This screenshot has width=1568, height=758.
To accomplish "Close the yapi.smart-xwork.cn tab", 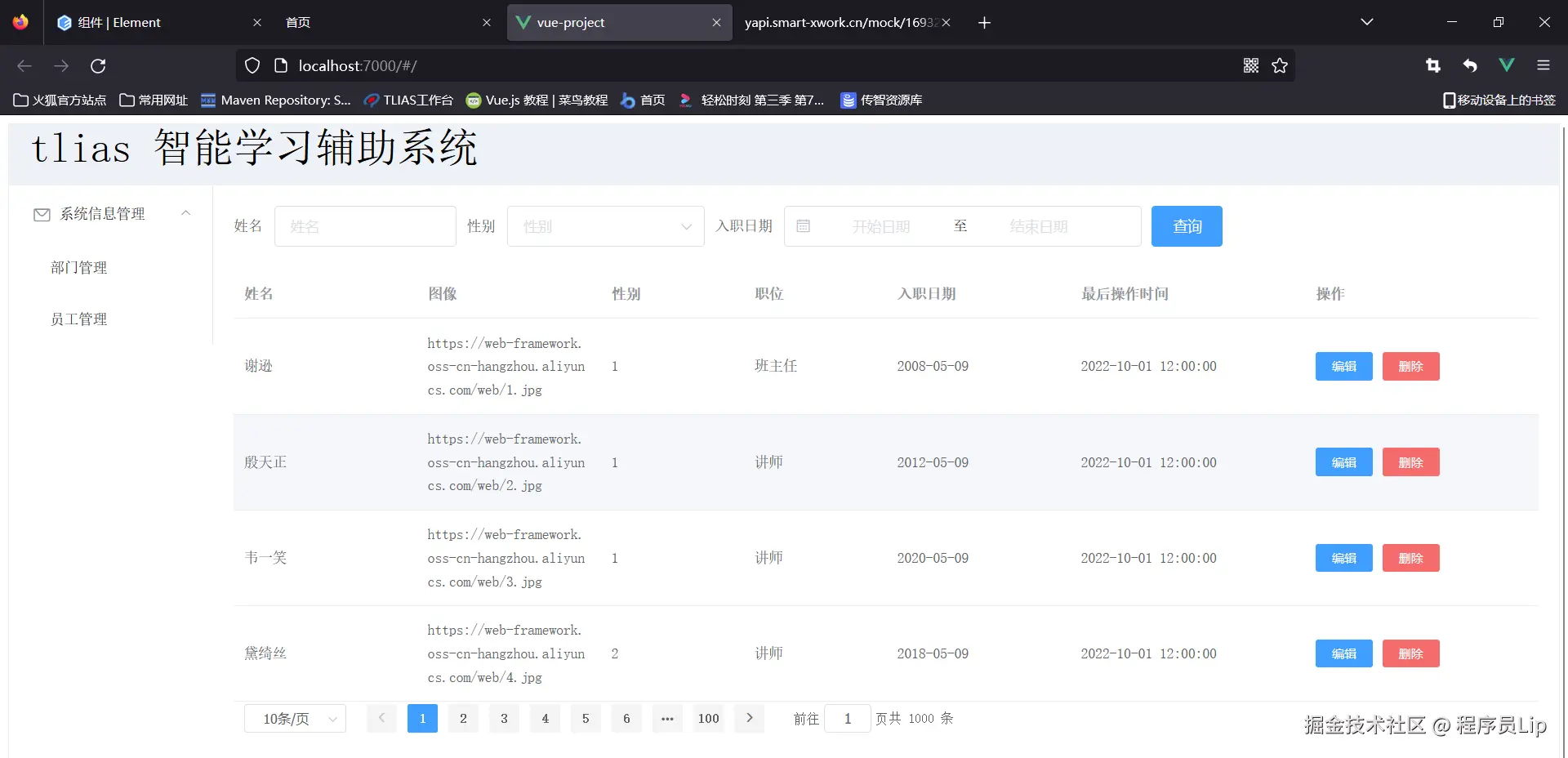I will coord(946,23).
